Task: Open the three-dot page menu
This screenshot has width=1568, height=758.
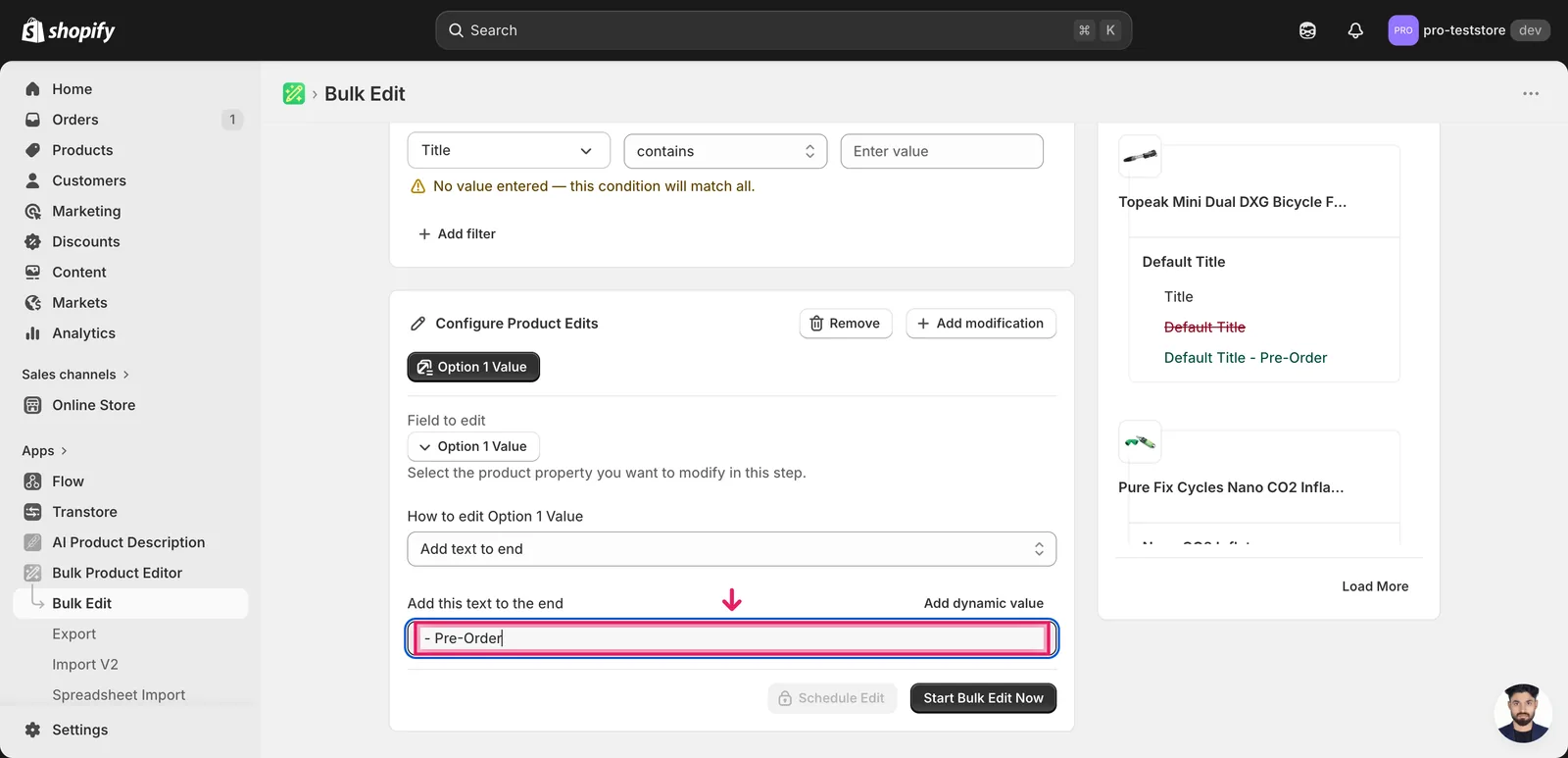Action: (x=1531, y=93)
